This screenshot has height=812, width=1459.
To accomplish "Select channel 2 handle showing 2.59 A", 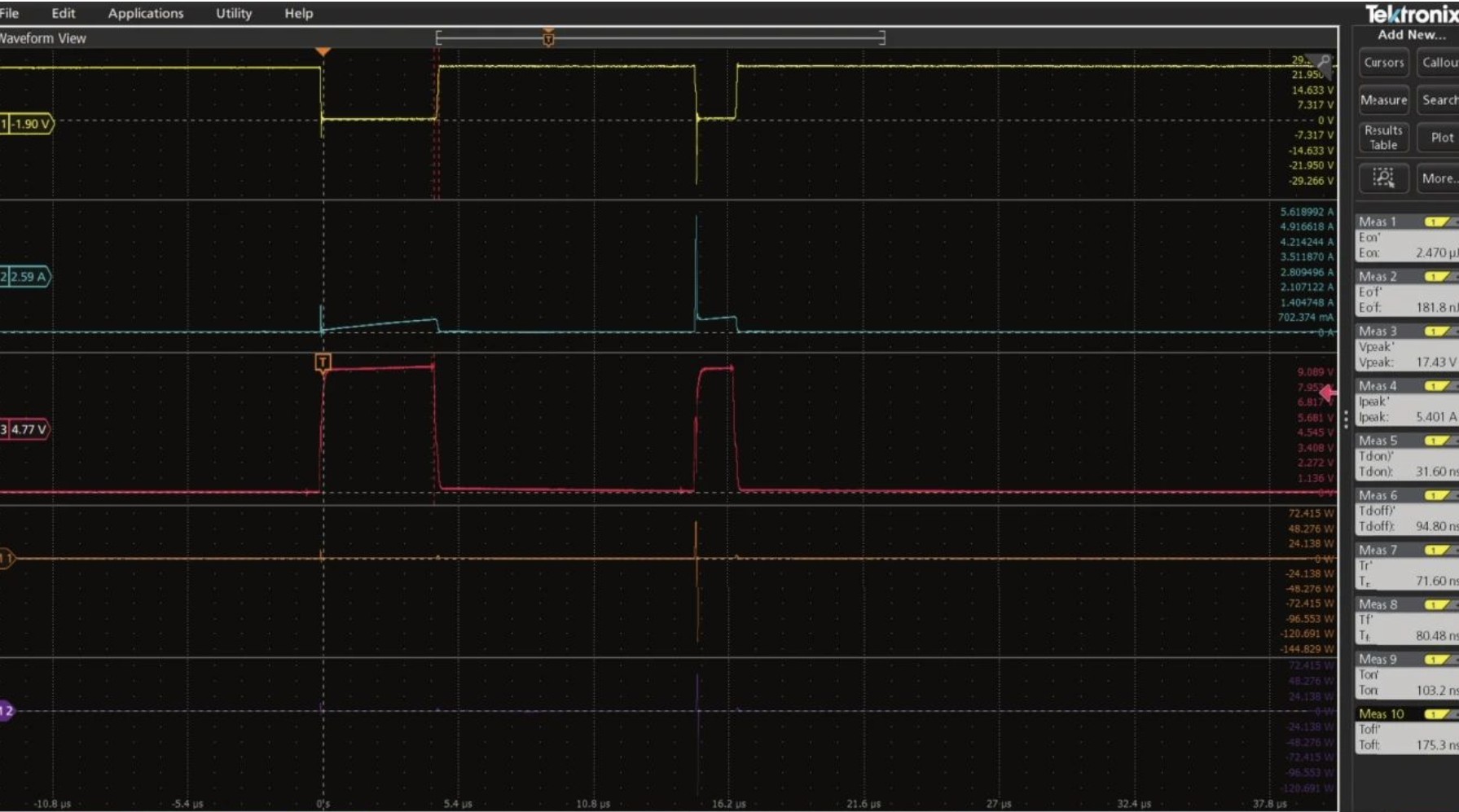I will (x=25, y=277).
